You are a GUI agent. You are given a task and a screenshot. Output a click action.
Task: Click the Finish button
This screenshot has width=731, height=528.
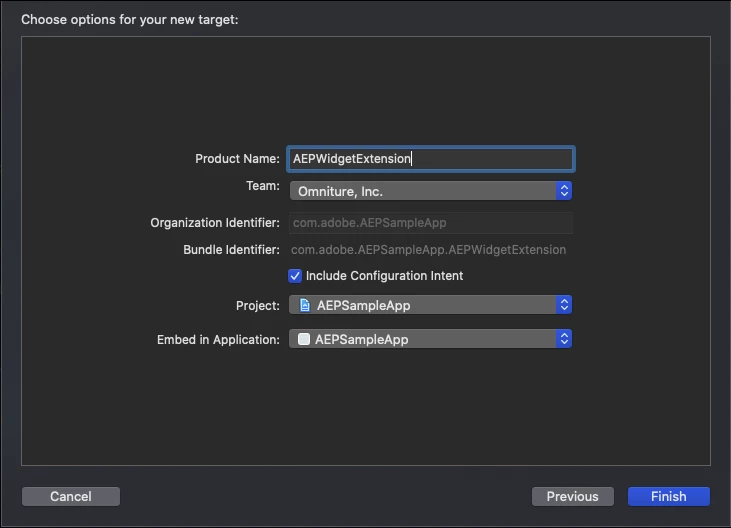coord(668,496)
